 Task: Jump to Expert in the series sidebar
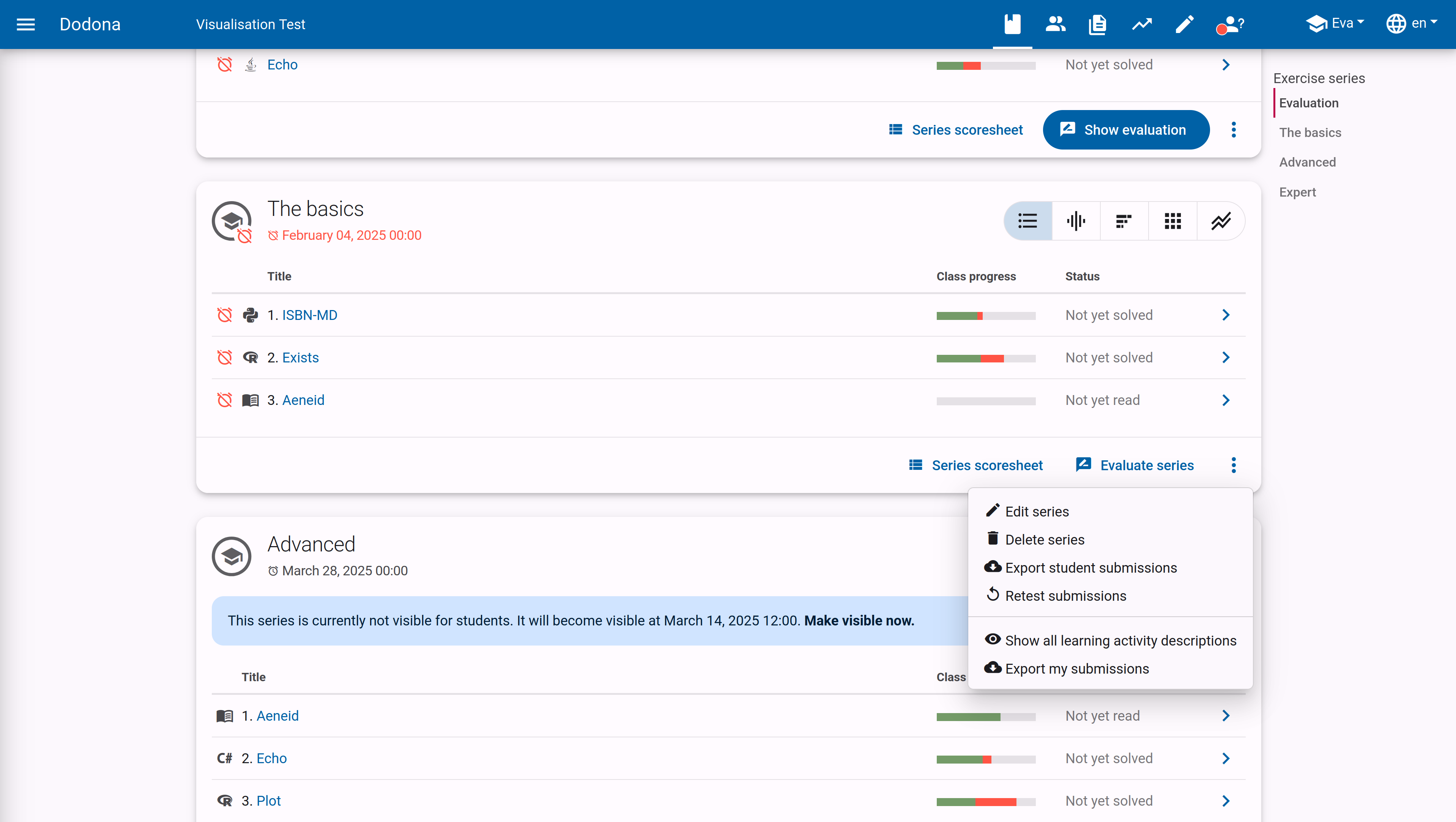(x=1297, y=192)
